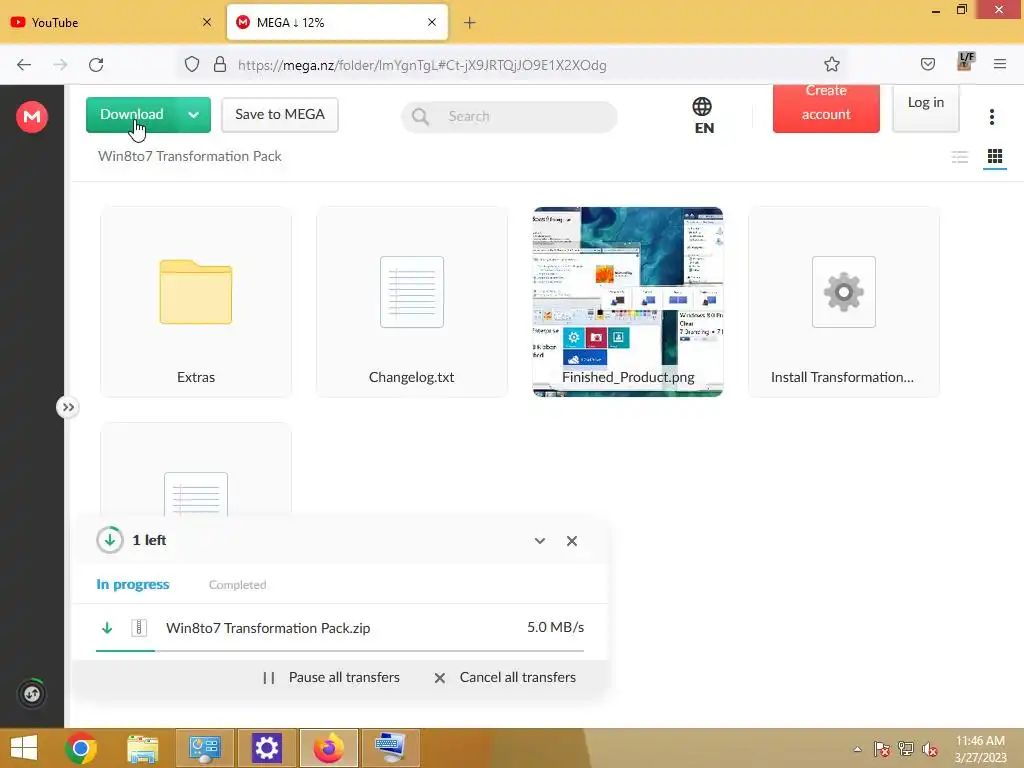Switch to In progress tab
1024x768 pixels.
(x=133, y=584)
